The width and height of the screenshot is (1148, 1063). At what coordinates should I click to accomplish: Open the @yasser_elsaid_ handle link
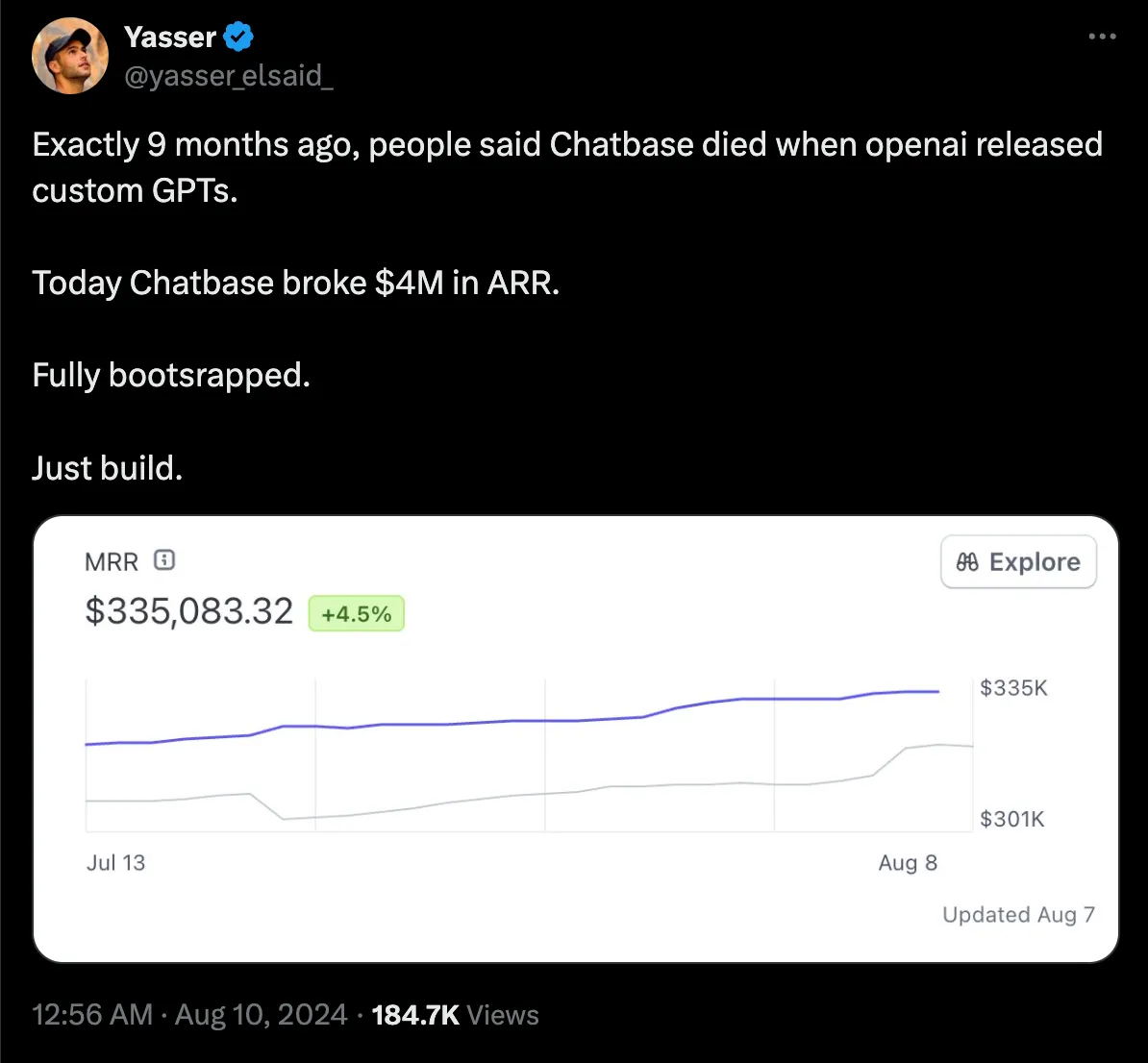pyautogui.click(x=228, y=76)
